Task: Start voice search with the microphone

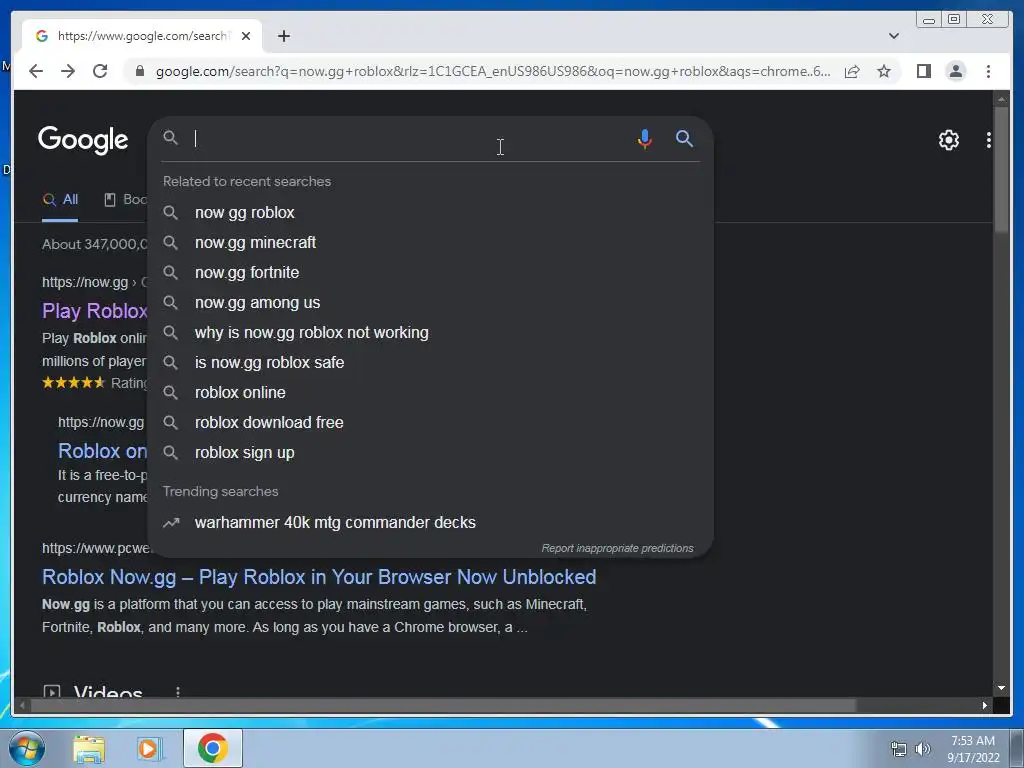Action: [x=644, y=138]
